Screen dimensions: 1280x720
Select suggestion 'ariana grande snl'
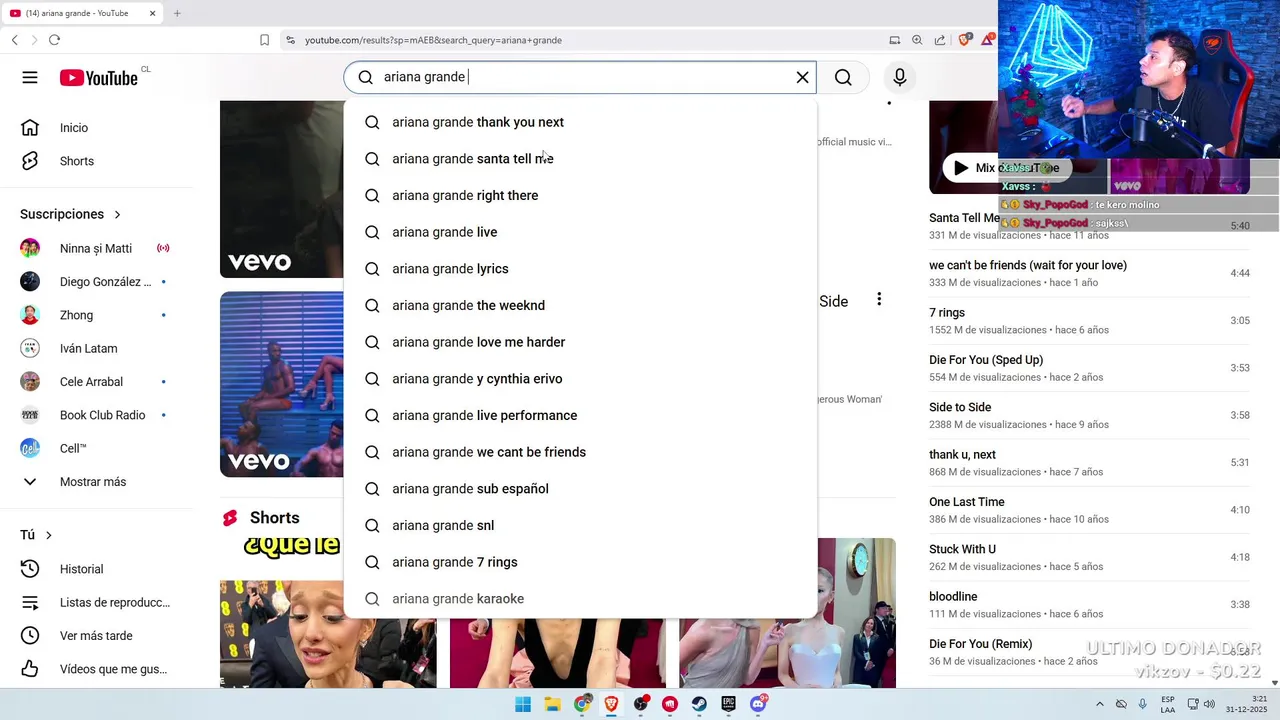point(580,525)
